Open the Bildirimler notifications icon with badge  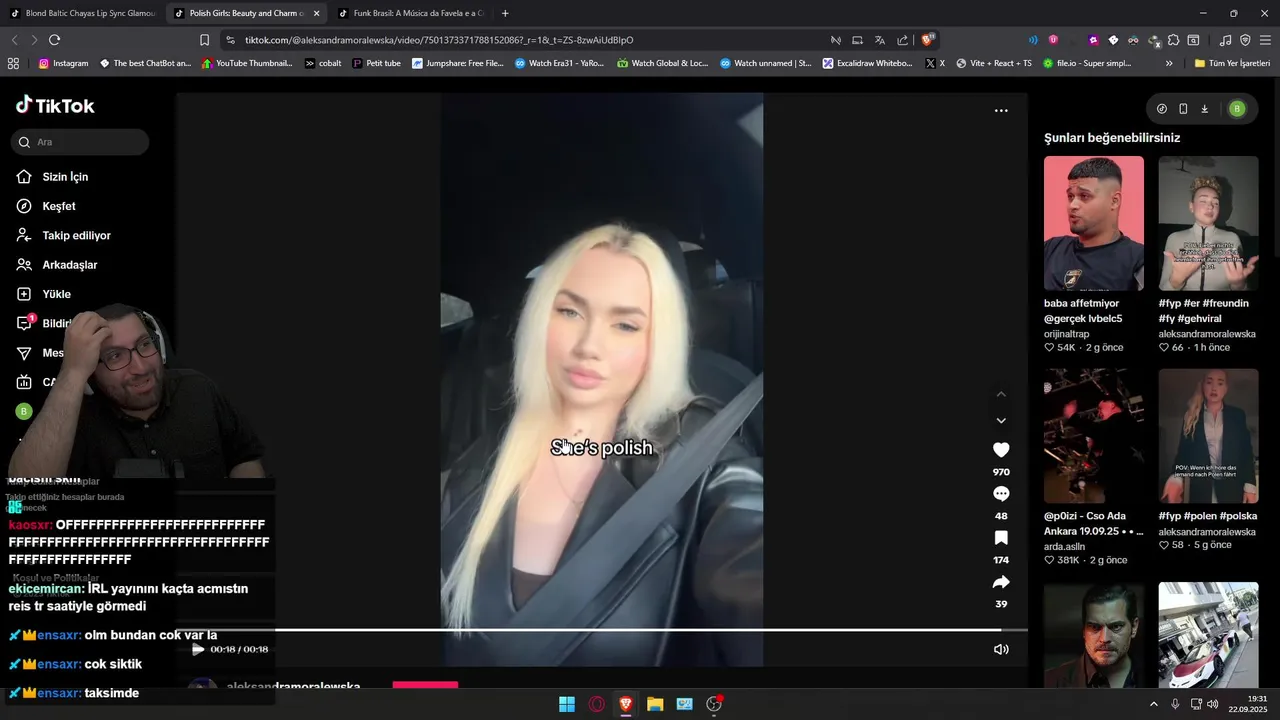point(25,323)
